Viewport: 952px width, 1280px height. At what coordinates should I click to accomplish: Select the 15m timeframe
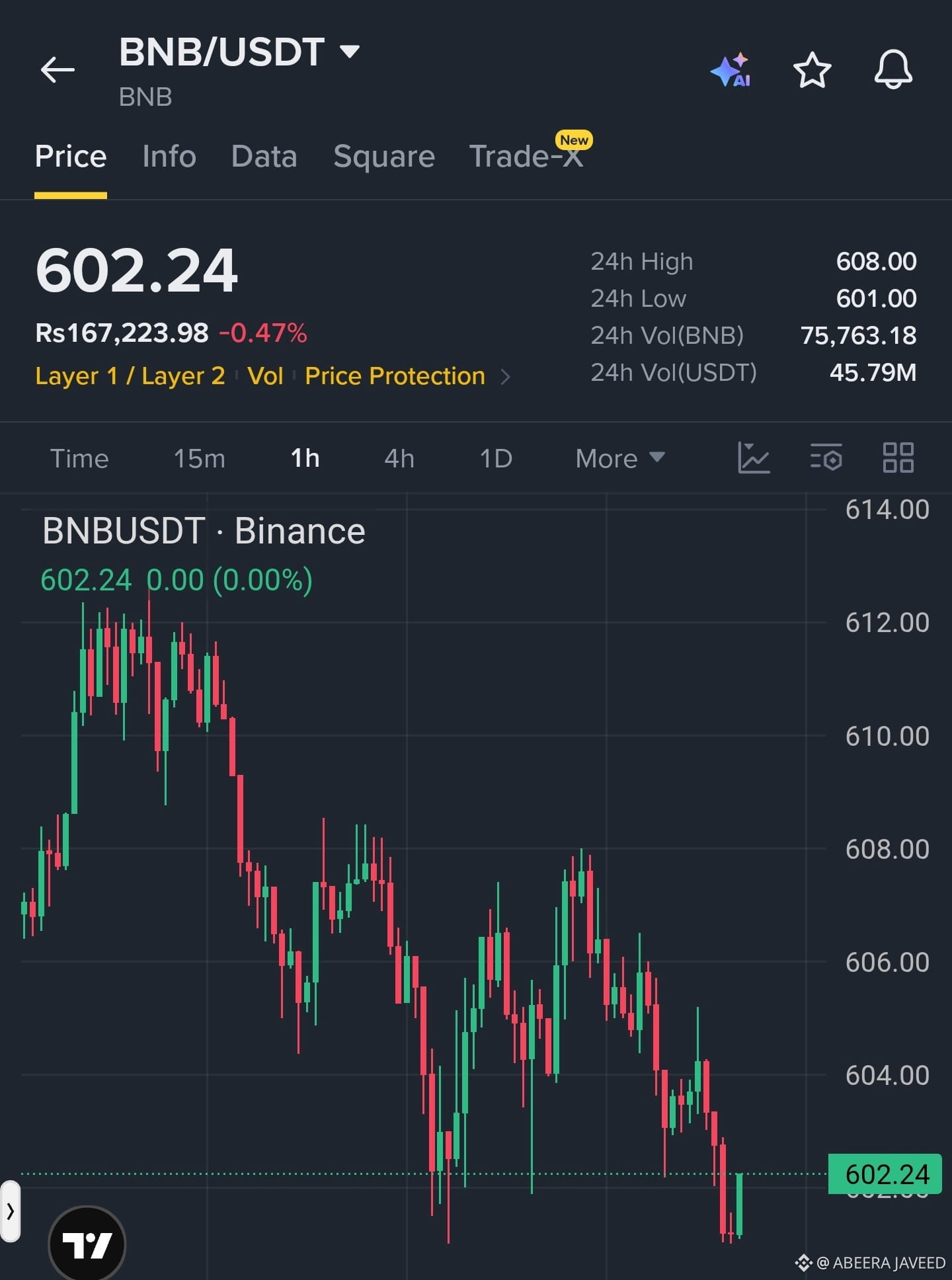point(199,458)
